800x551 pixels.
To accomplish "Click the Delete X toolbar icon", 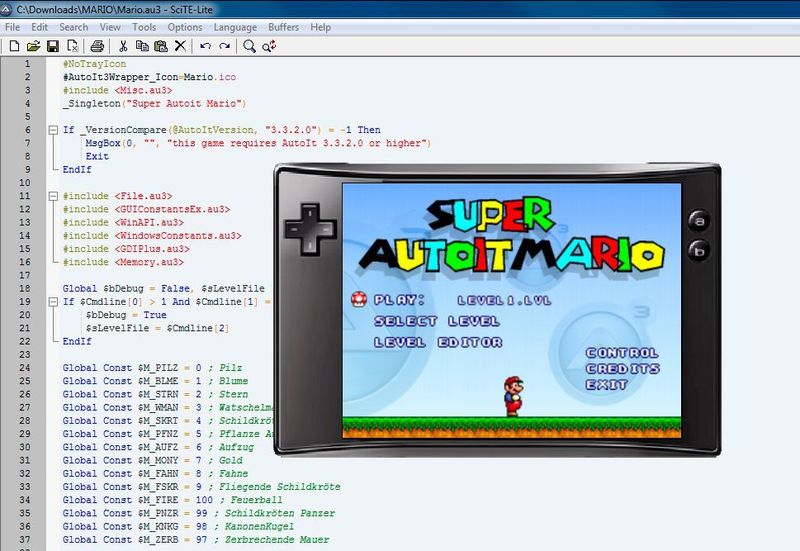I will pyautogui.click(x=180, y=46).
